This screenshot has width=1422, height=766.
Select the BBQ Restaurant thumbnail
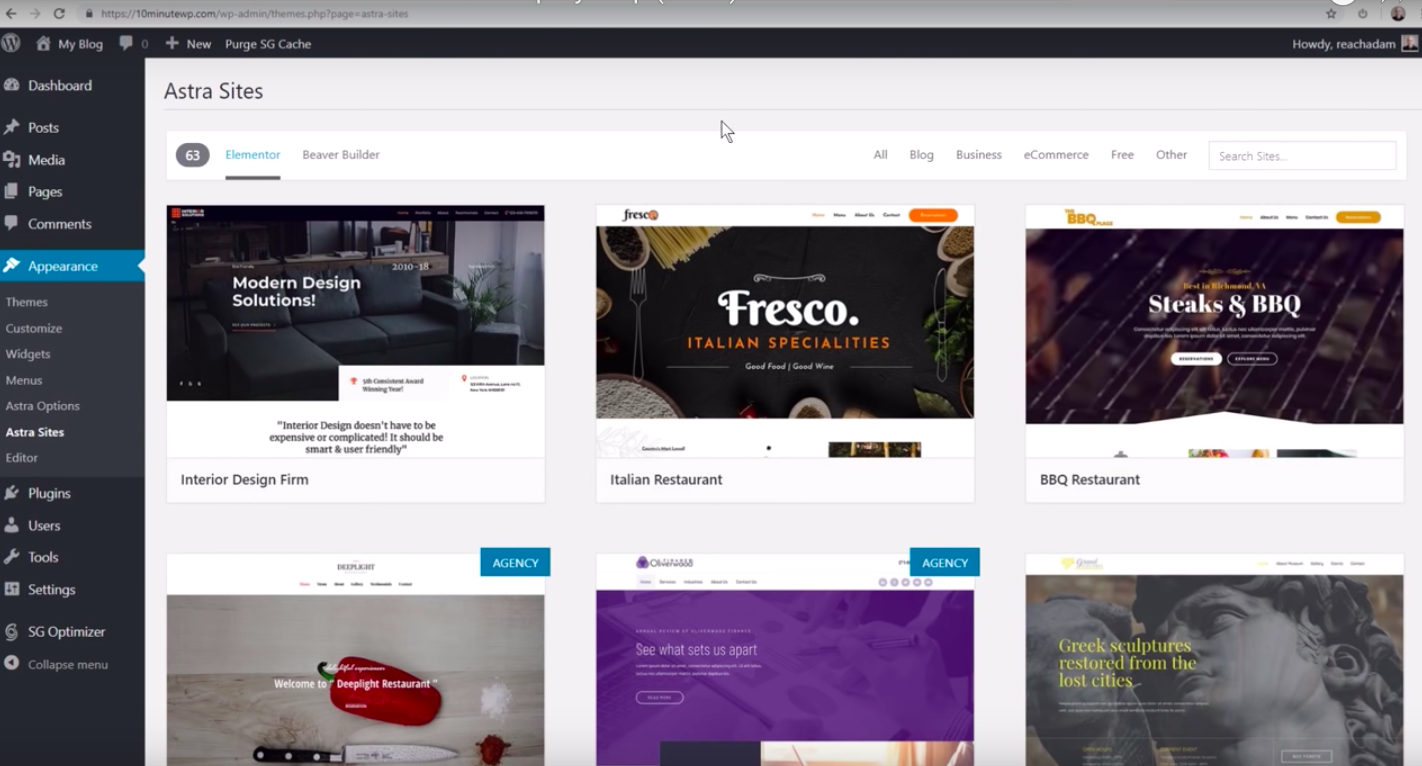[x=1214, y=331]
